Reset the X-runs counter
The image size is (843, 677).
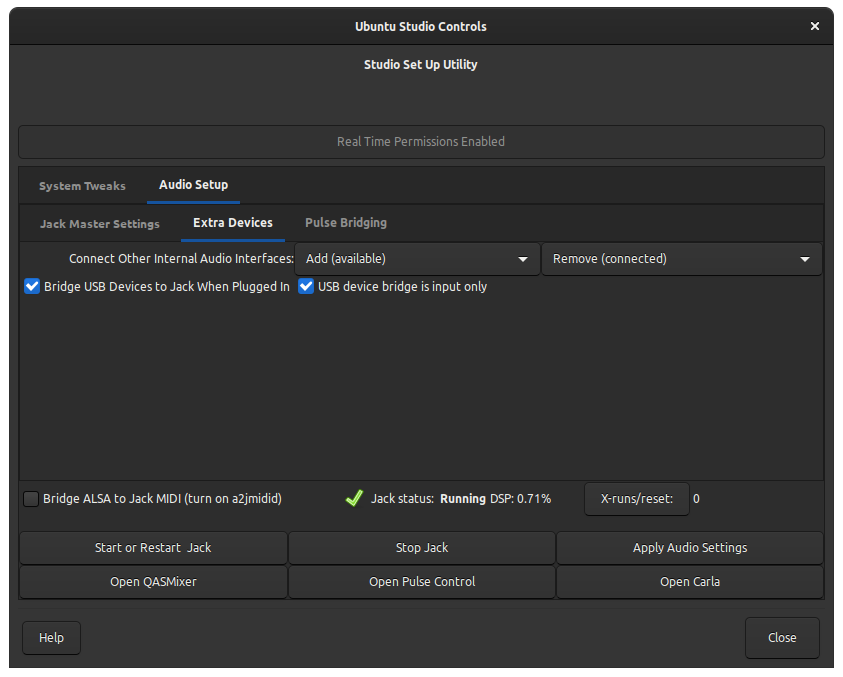(637, 499)
